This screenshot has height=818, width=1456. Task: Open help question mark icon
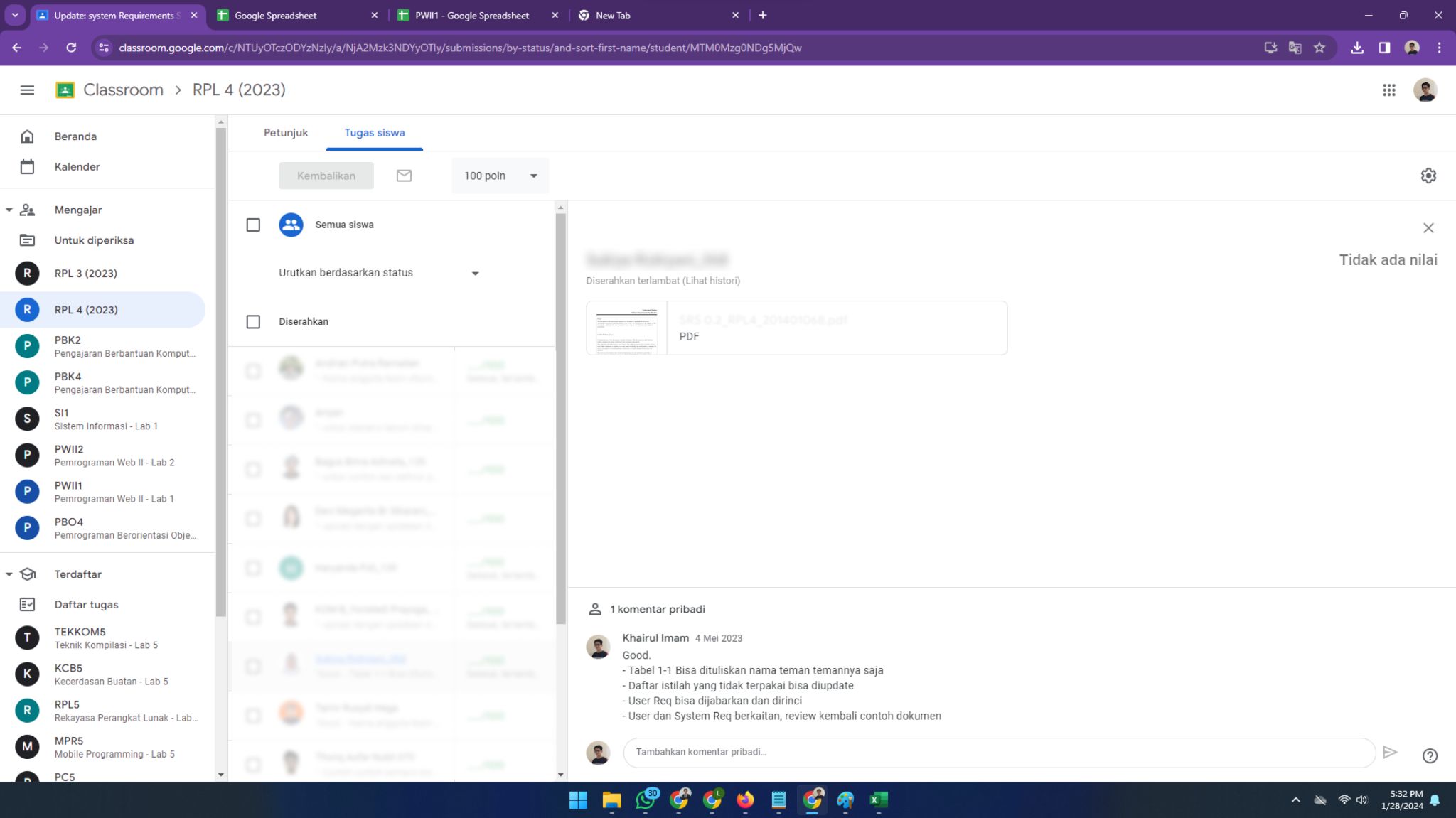click(1430, 756)
